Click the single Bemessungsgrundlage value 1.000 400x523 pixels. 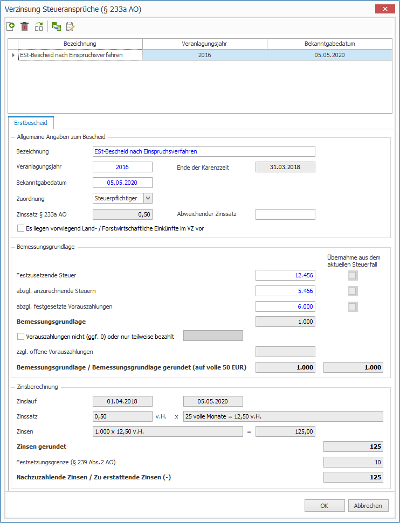coord(285,322)
